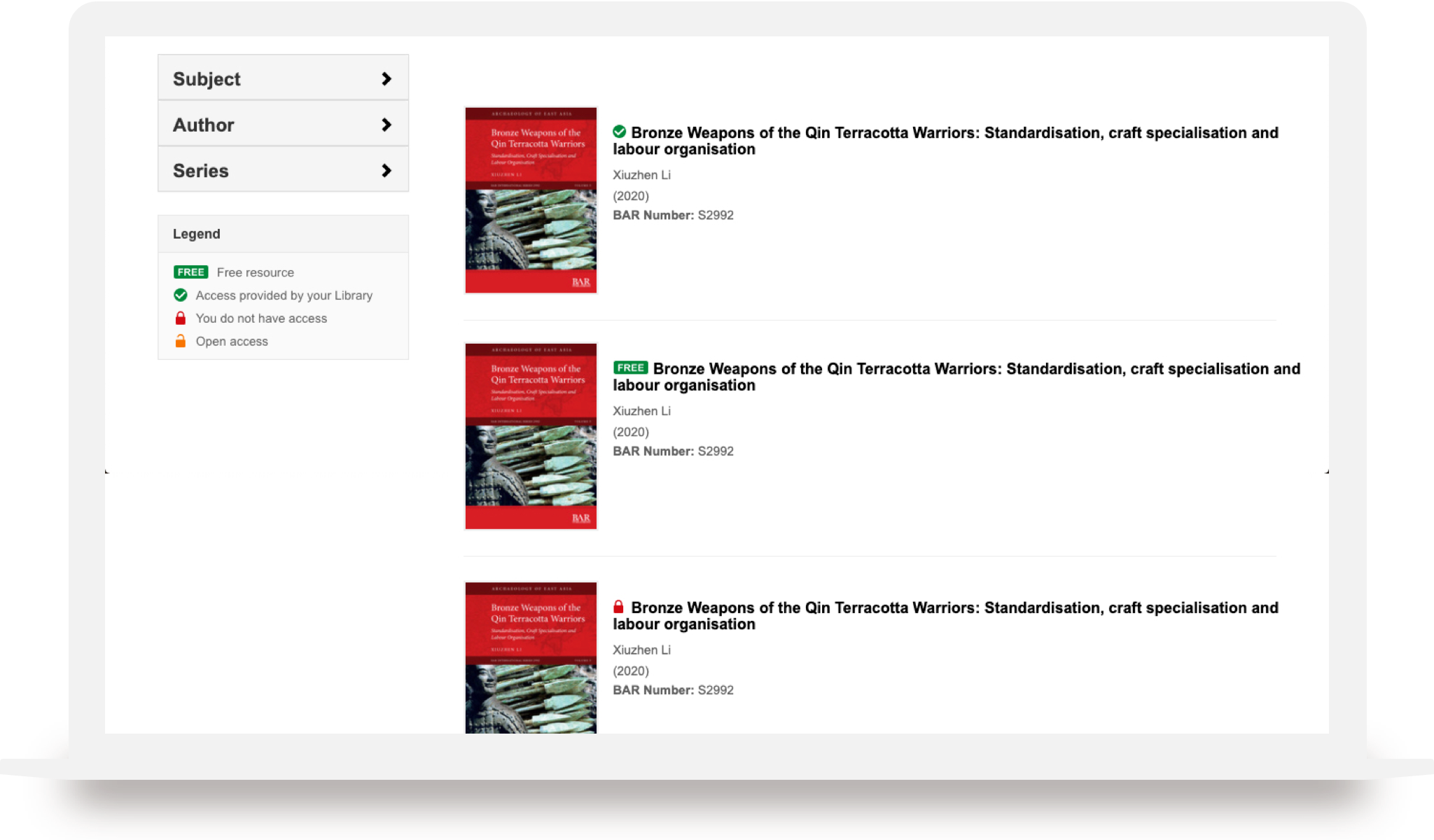Click the FREE badge on second book result
Screen dimensions: 1434x840
pos(630,367)
